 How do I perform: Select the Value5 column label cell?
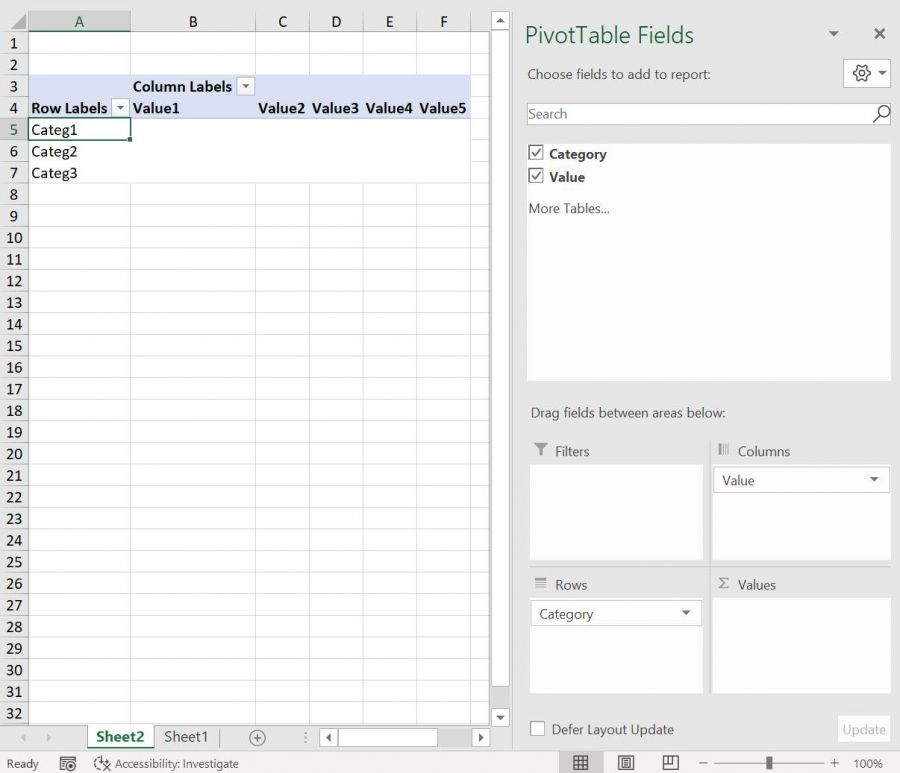[x=443, y=108]
